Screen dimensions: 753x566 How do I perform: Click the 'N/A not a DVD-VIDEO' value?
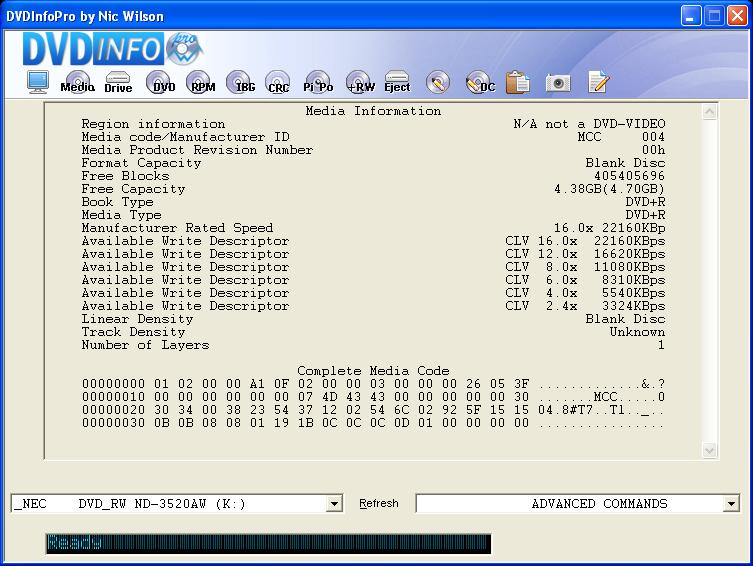(x=589, y=124)
